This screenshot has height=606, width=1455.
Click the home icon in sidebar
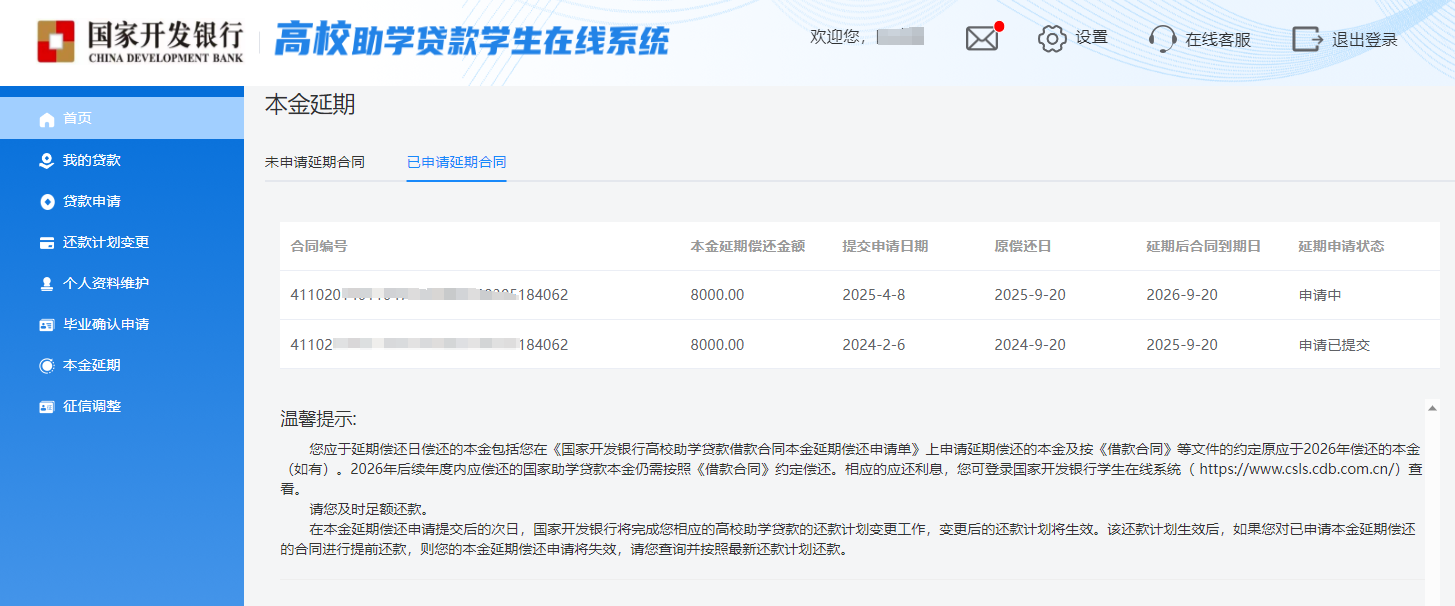pos(46,119)
